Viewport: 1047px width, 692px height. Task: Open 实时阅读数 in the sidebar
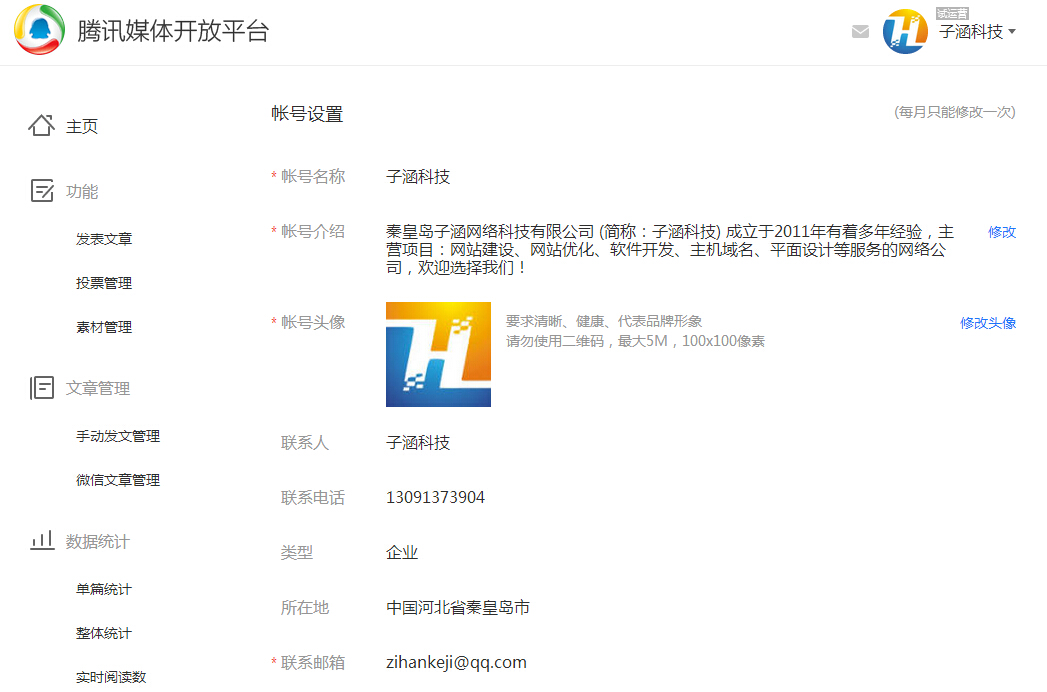pos(111,677)
